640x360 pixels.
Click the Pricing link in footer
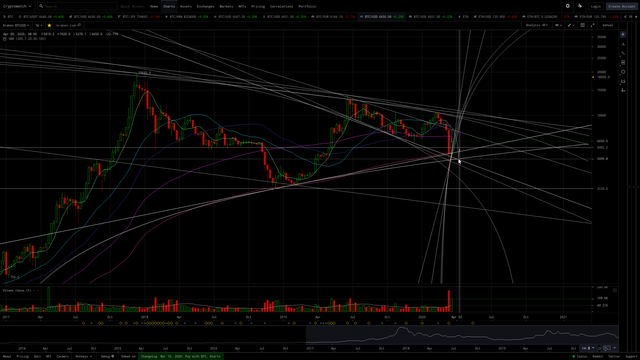(x=22, y=356)
